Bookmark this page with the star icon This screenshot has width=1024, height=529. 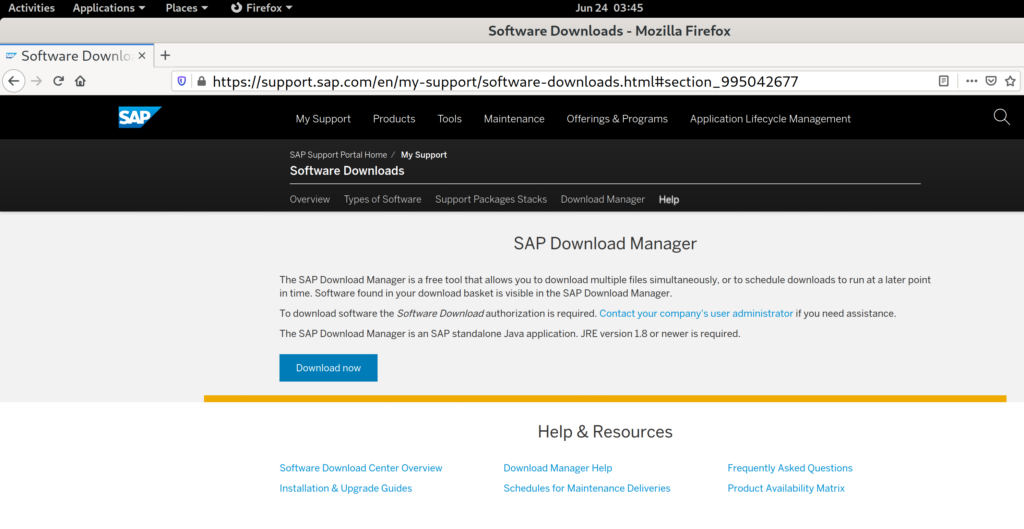(1011, 81)
